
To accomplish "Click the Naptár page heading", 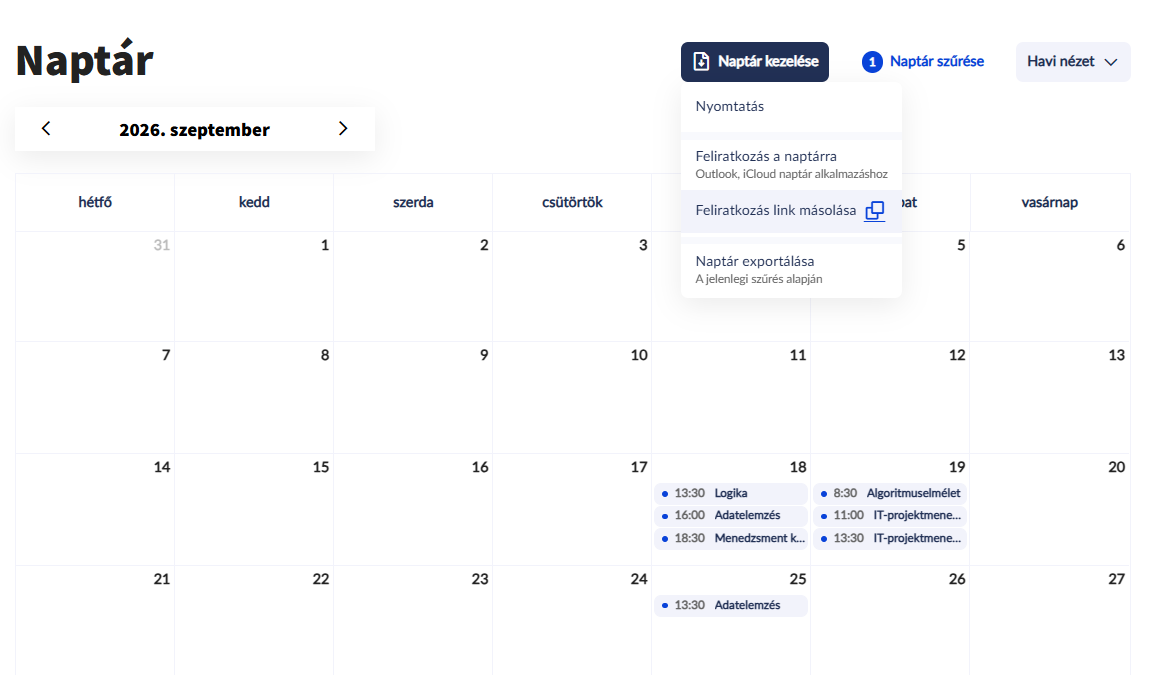I will 85,60.
